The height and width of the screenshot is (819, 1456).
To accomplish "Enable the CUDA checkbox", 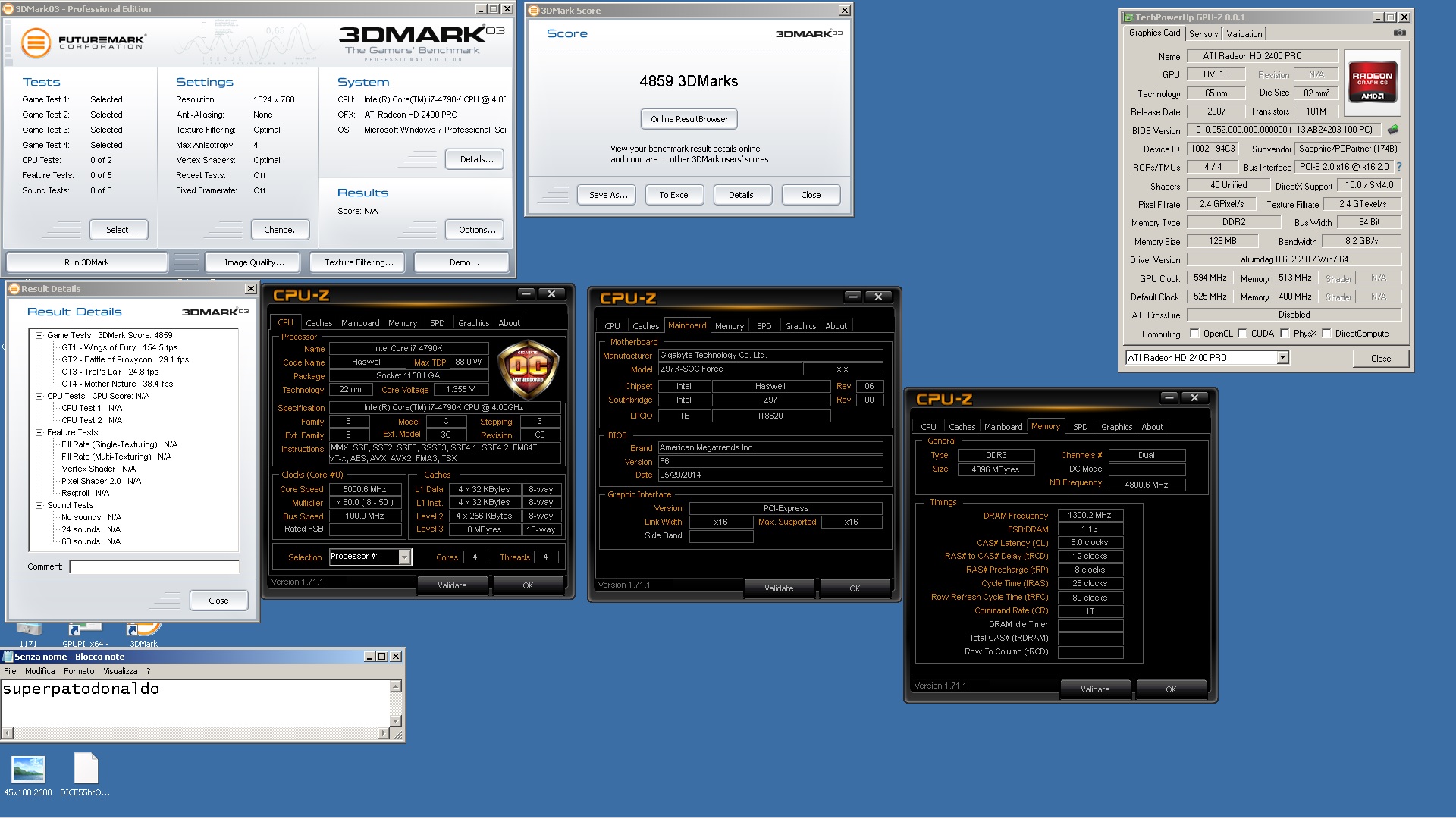I will tap(1242, 334).
